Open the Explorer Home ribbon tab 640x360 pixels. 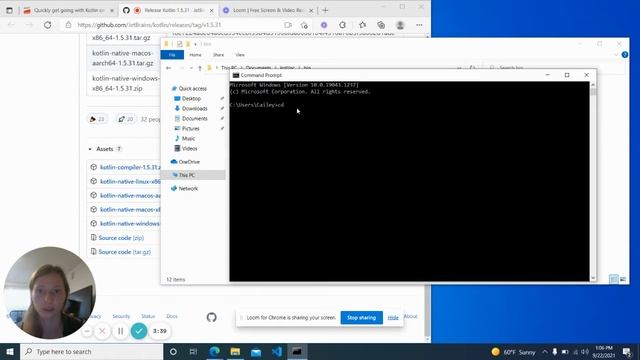[x=195, y=55]
